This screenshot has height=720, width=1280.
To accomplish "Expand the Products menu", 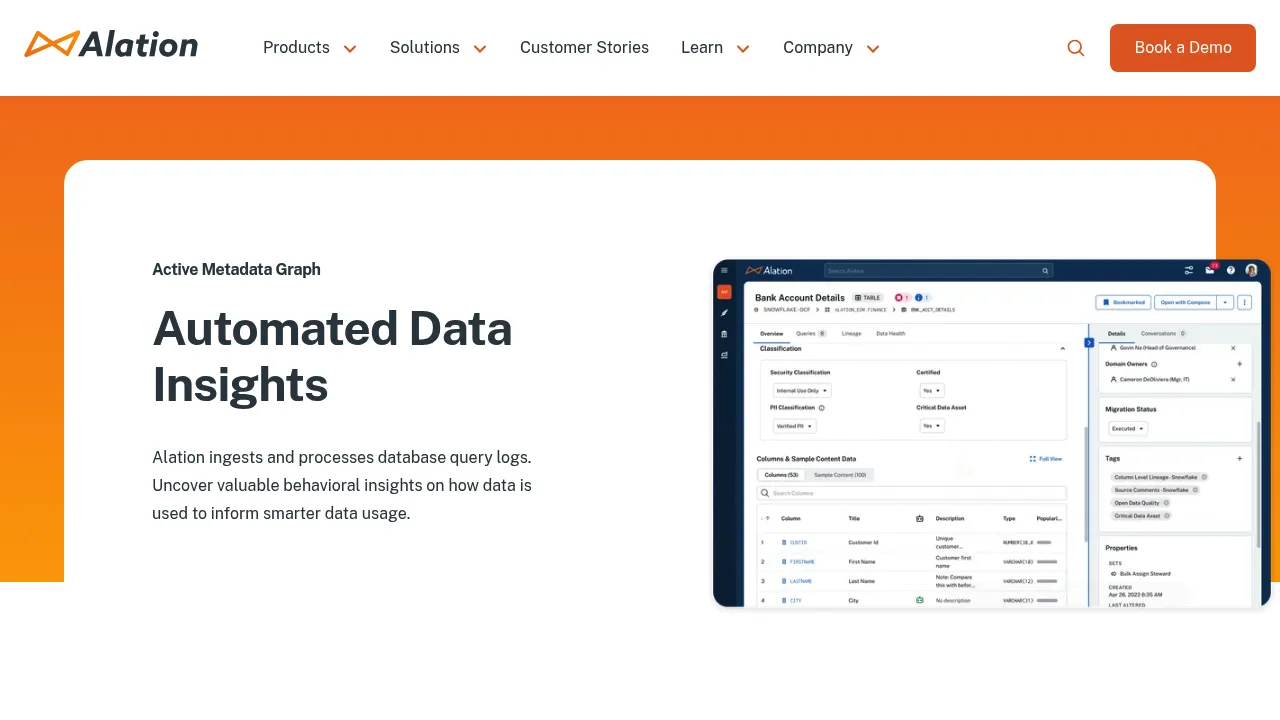I will click(310, 48).
